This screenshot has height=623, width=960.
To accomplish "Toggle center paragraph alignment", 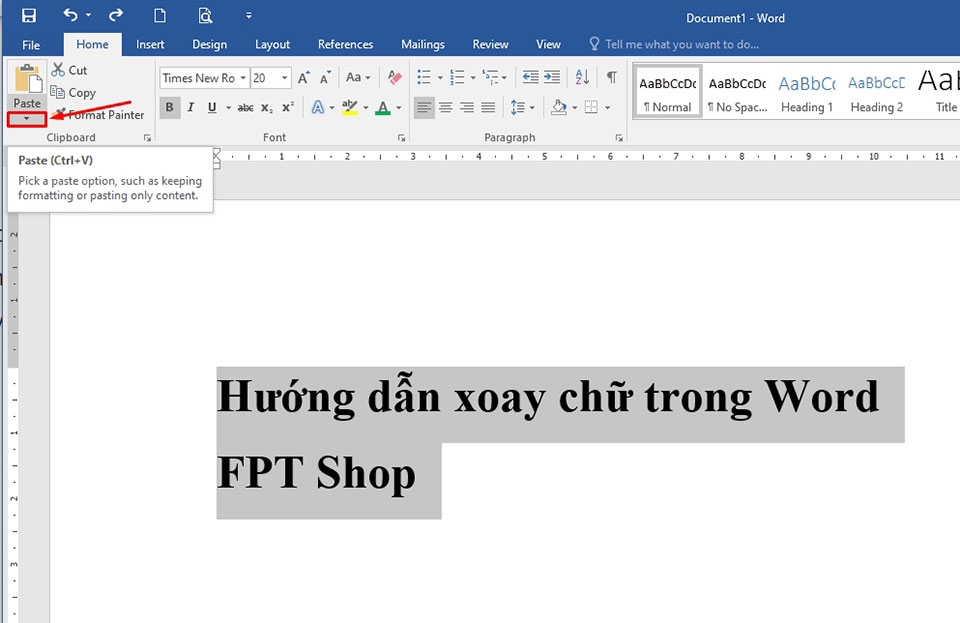I will (445, 107).
